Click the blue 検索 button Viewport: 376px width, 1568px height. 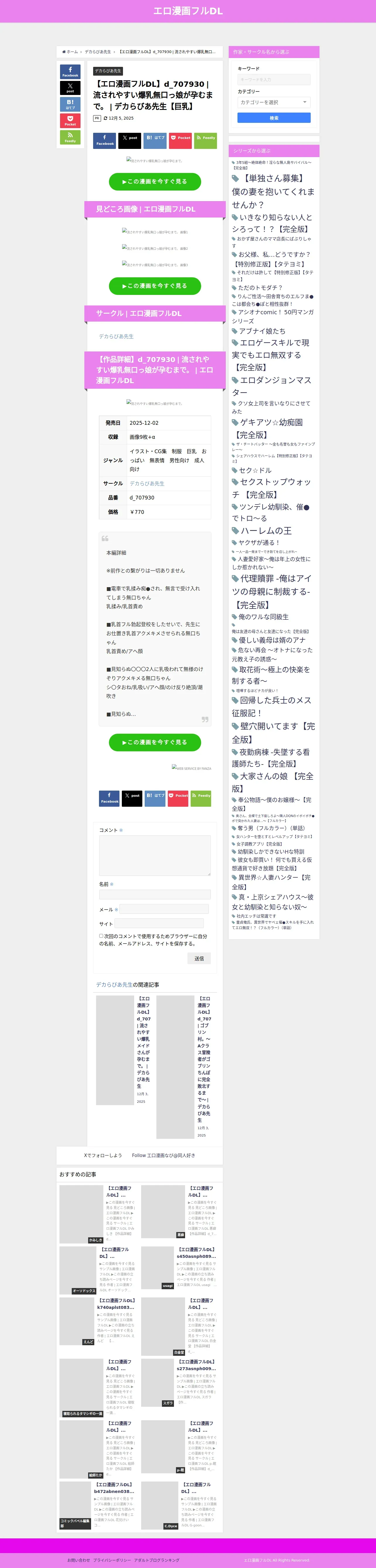(x=274, y=118)
